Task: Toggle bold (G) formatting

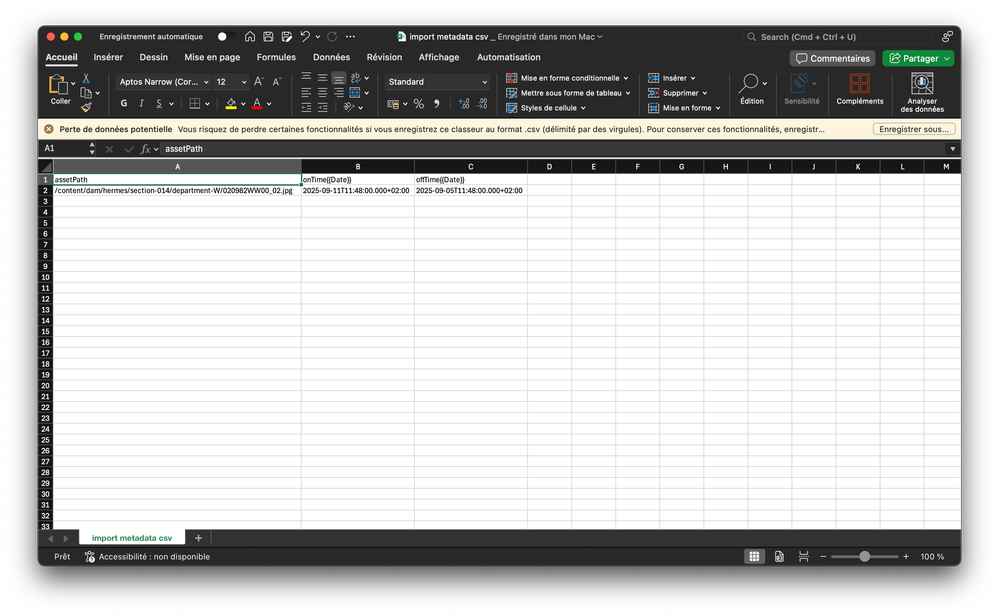Action: (x=124, y=104)
